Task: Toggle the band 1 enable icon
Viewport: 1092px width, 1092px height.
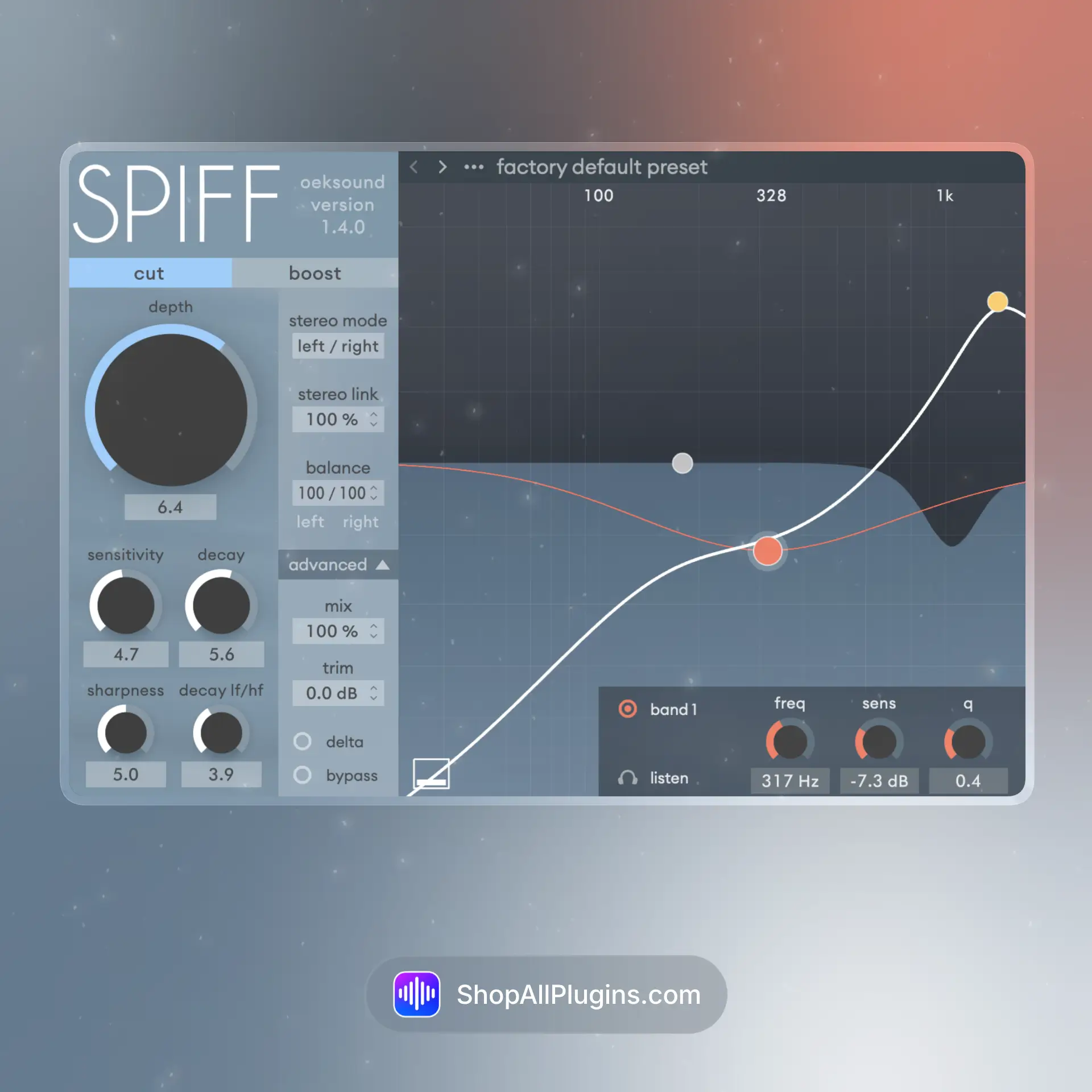Action: tap(627, 709)
